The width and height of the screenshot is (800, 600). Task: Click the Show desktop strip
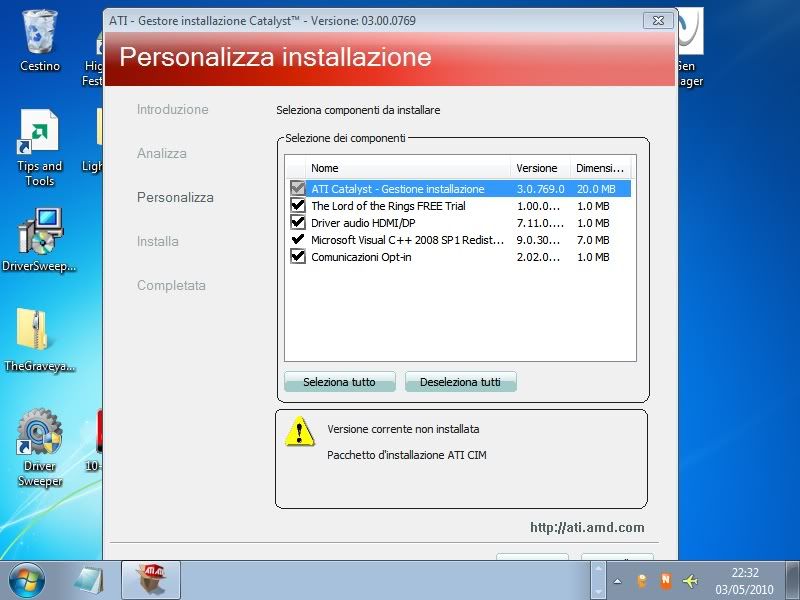792,581
